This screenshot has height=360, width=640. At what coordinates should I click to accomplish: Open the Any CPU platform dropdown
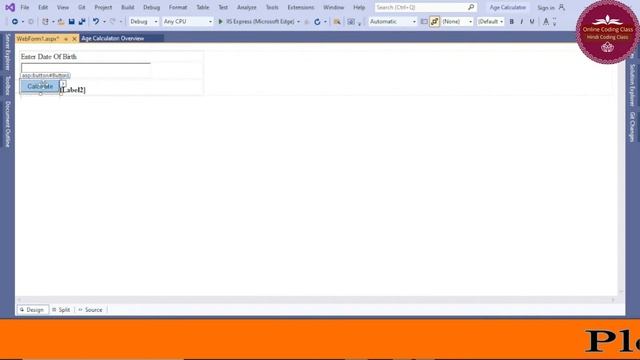pyautogui.click(x=187, y=22)
